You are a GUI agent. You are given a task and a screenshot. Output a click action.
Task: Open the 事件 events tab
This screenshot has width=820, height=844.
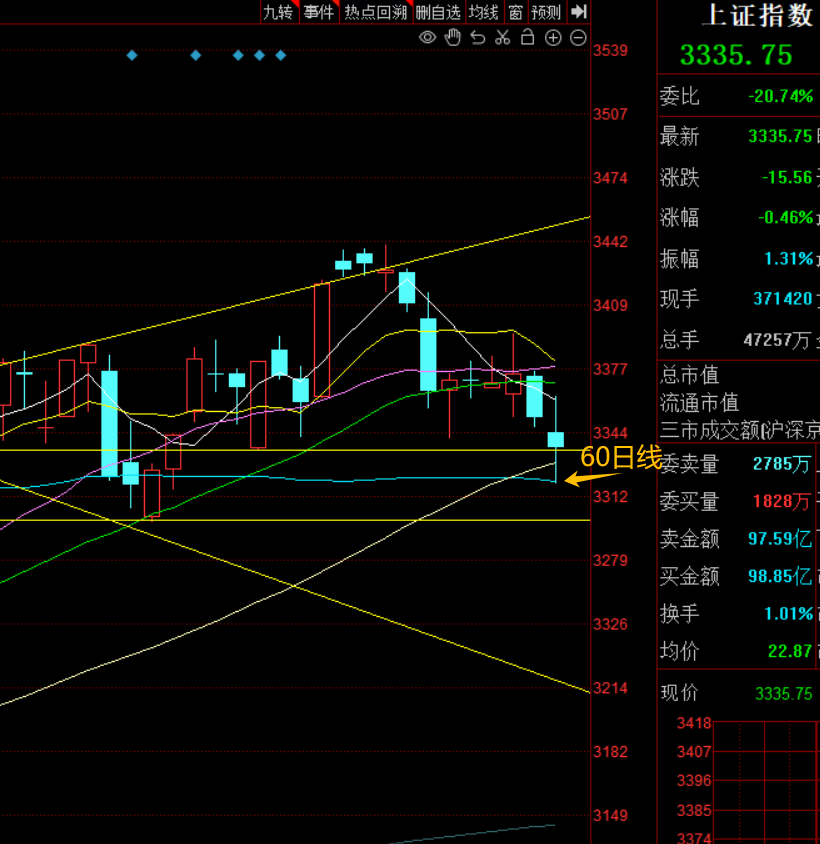(x=319, y=12)
